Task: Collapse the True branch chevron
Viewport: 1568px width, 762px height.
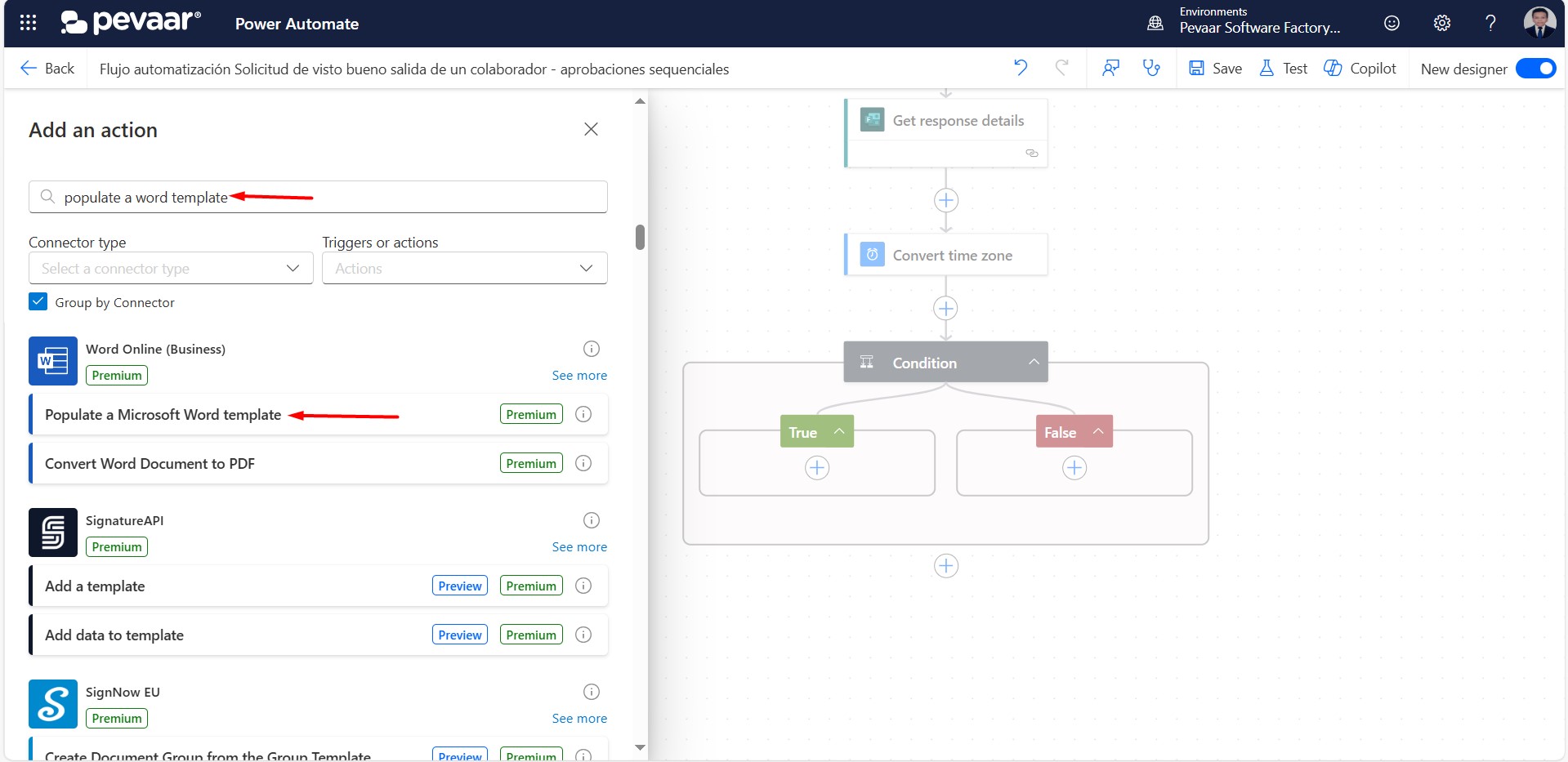Action: point(839,431)
